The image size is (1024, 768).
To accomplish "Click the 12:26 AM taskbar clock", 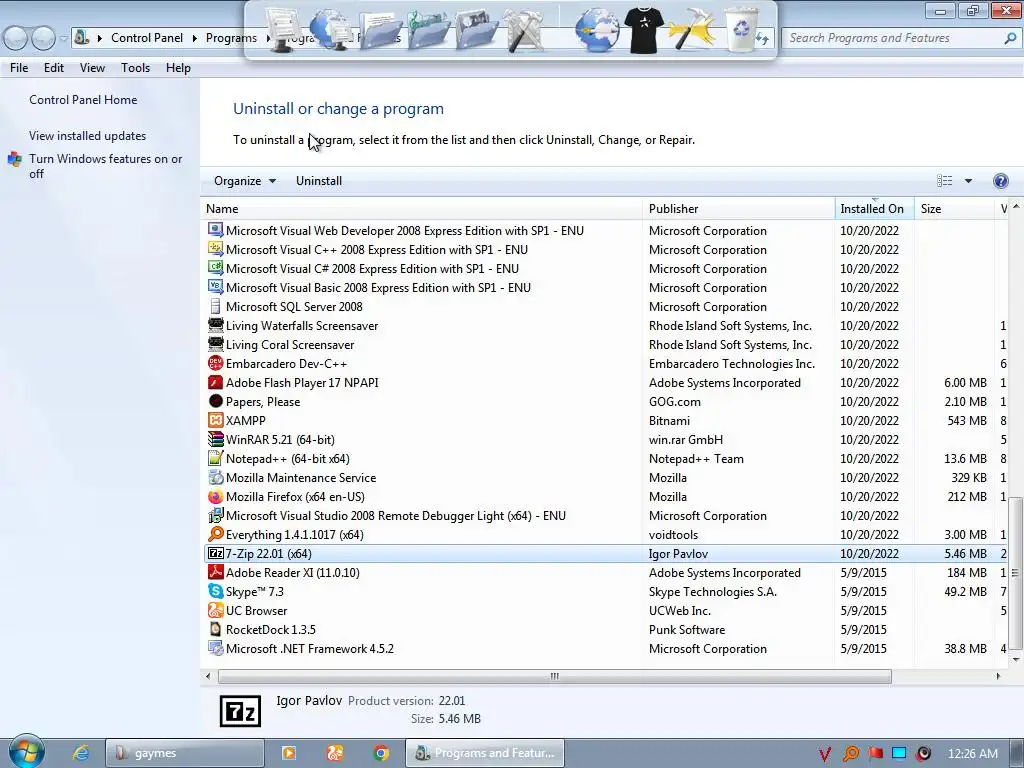I will click(972, 754).
